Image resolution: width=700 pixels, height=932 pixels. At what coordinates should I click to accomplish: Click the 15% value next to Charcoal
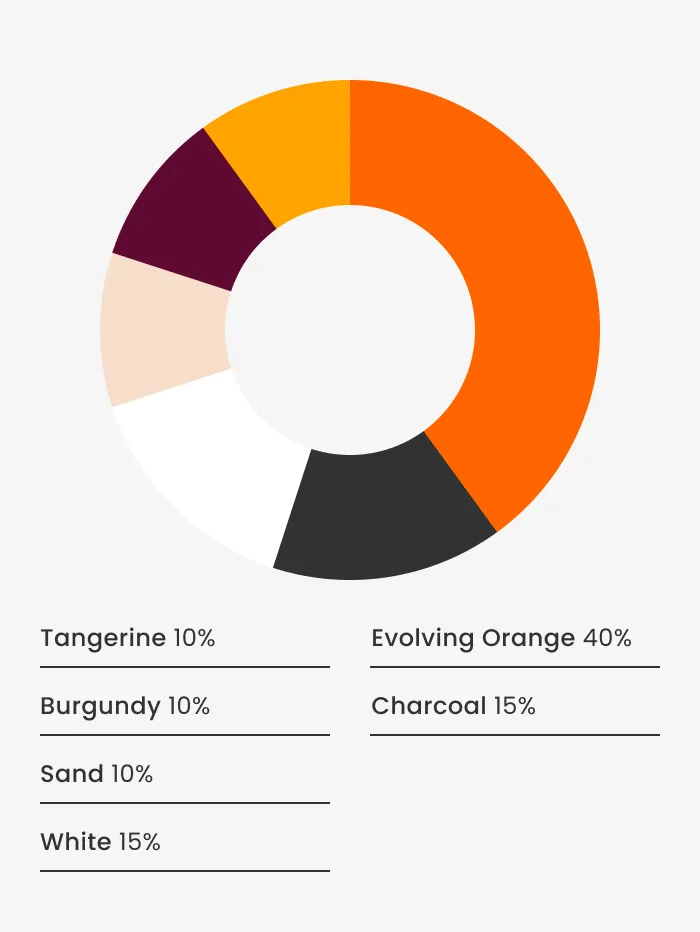[x=515, y=706]
